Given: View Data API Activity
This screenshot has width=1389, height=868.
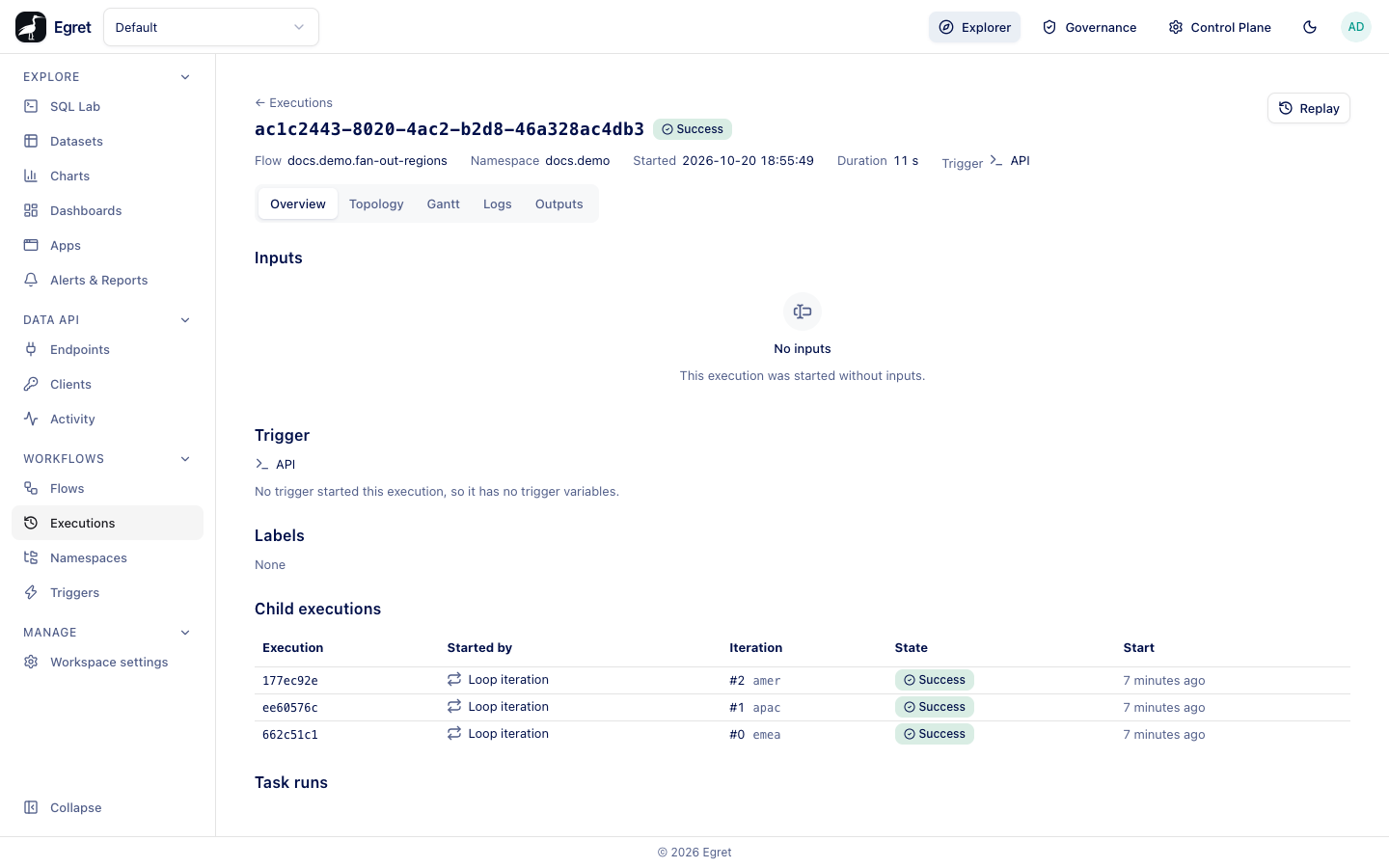Looking at the screenshot, I should pyautogui.click(x=107, y=419).
